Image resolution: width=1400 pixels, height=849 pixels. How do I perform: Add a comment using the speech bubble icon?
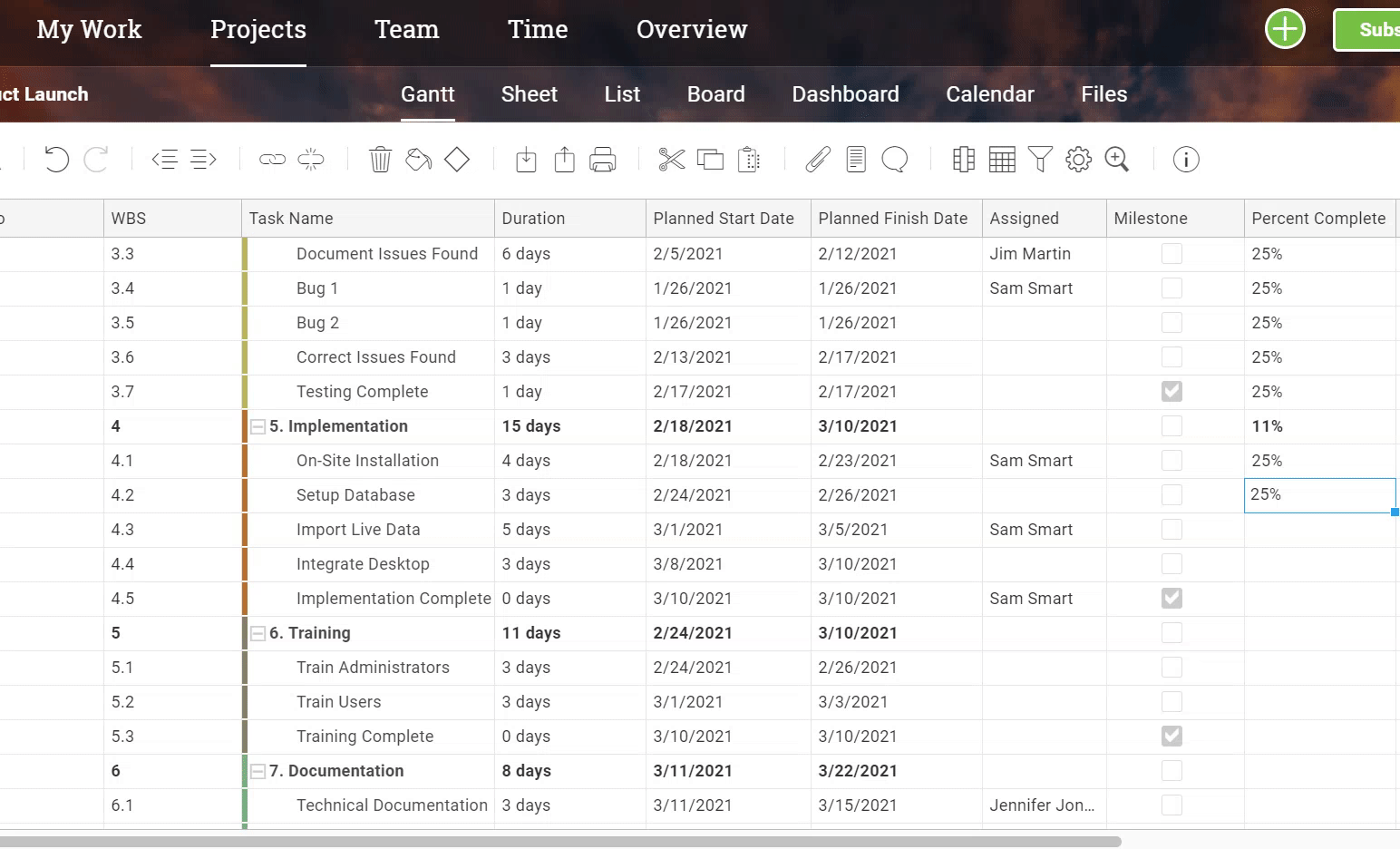point(895,159)
